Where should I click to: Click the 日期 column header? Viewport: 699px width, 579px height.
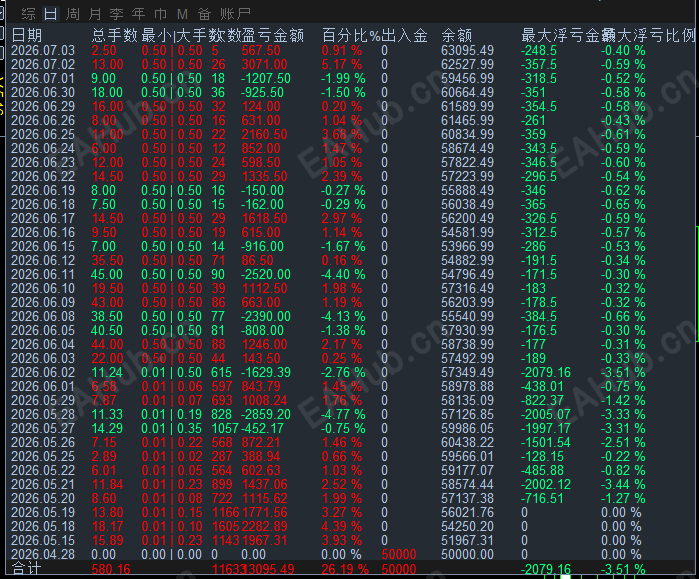[26, 35]
